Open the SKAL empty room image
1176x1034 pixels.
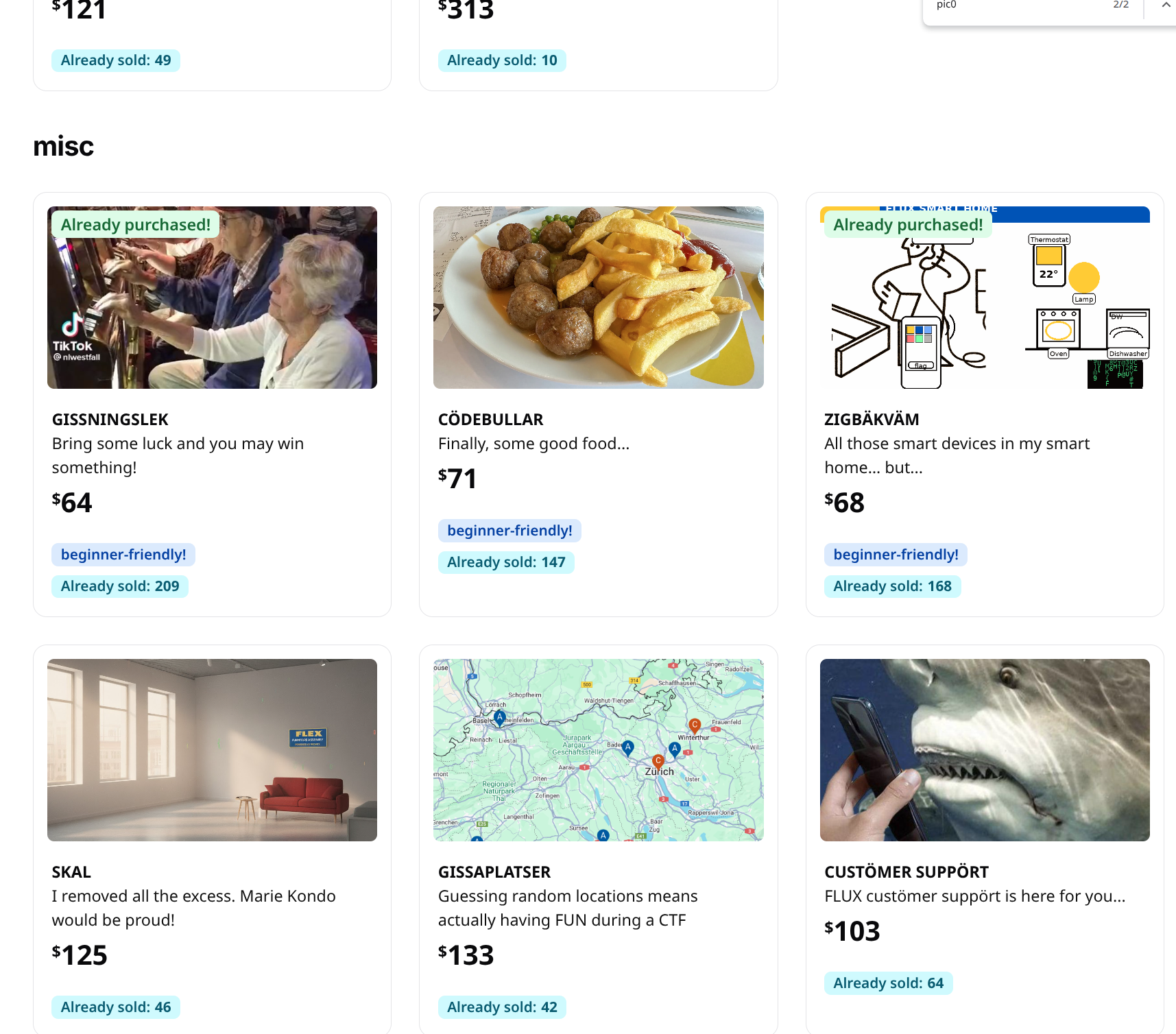click(x=212, y=749)
